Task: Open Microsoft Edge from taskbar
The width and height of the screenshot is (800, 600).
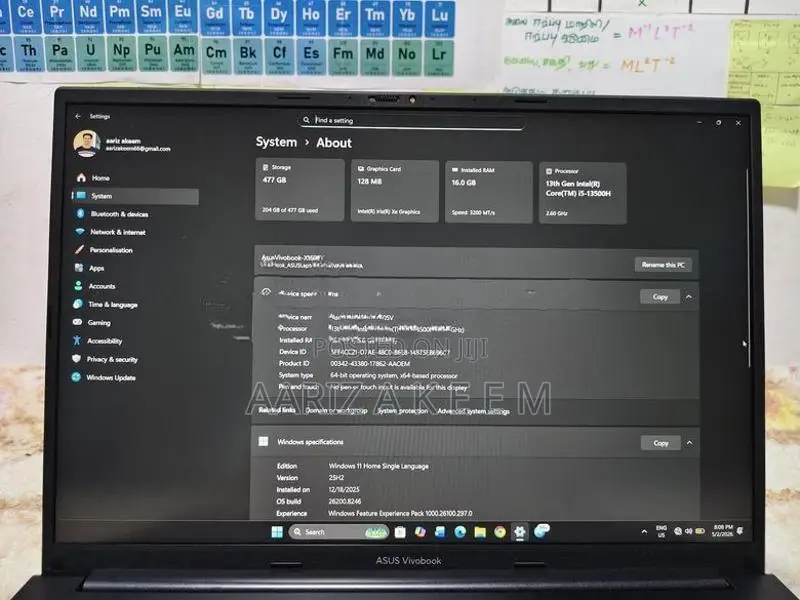Action: (460, 532)
